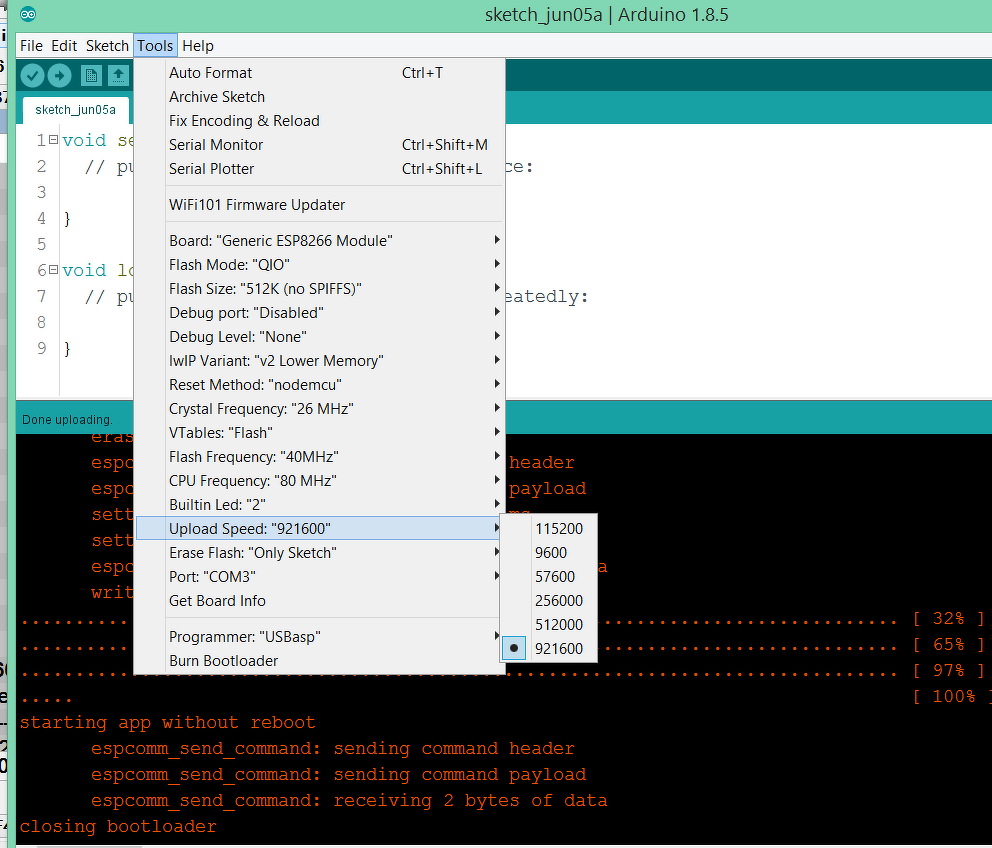Image resolution: width=992 pixels, height=848 pixels.
Task: Select the sketch_jun05a tab
Action: tap(75, 109)
